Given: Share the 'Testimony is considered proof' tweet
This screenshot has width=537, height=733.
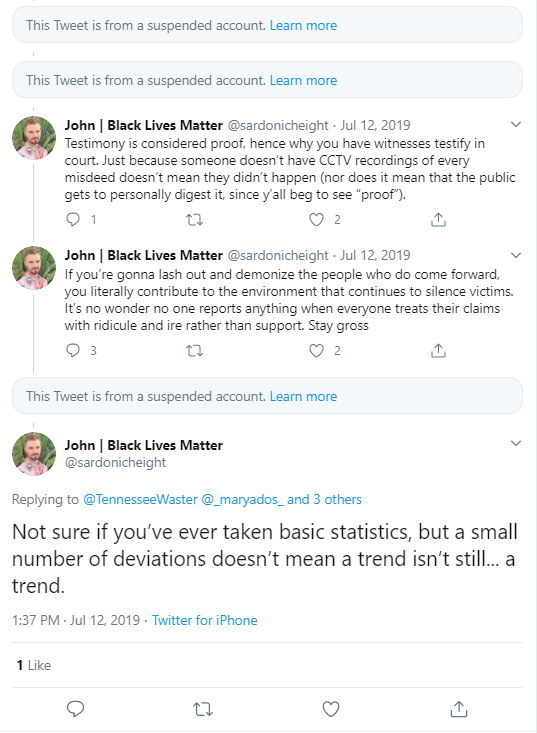Looking at the screenshot, I should tap(438, 219).
